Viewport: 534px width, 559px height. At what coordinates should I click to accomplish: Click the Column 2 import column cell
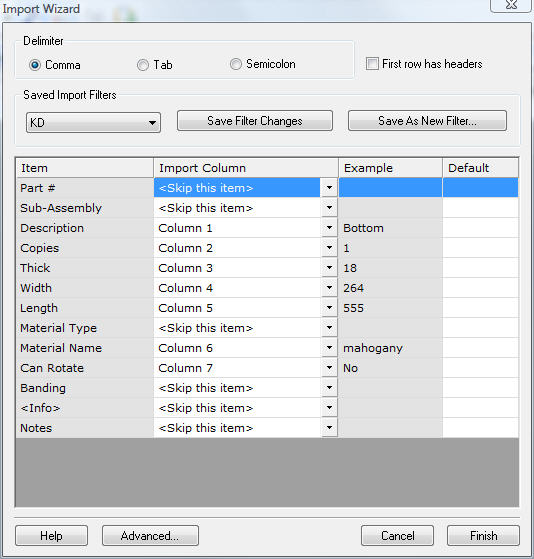tap(237, 247)
